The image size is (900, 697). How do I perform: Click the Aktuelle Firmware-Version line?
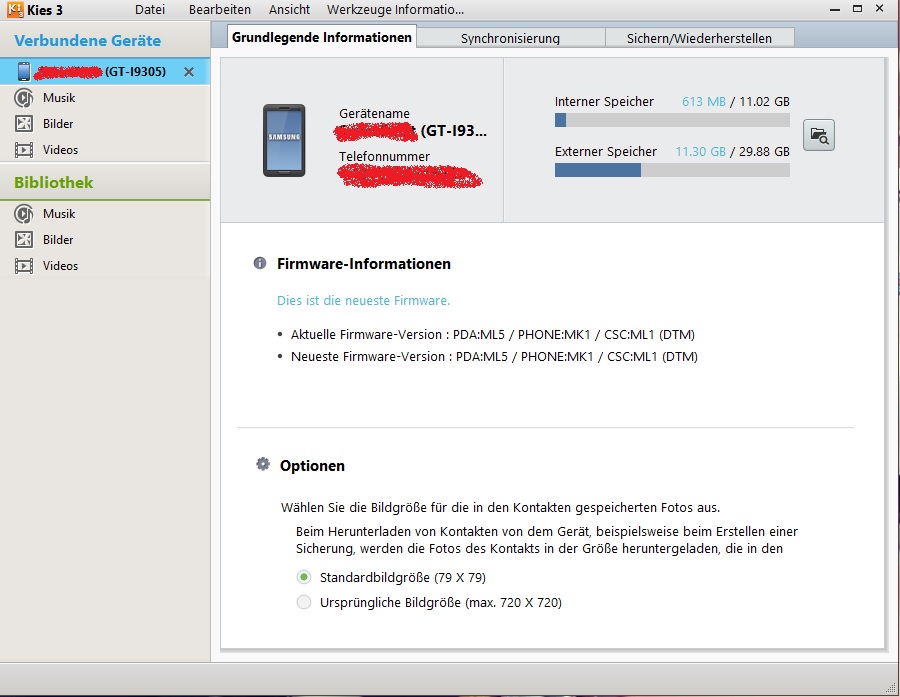492,335
